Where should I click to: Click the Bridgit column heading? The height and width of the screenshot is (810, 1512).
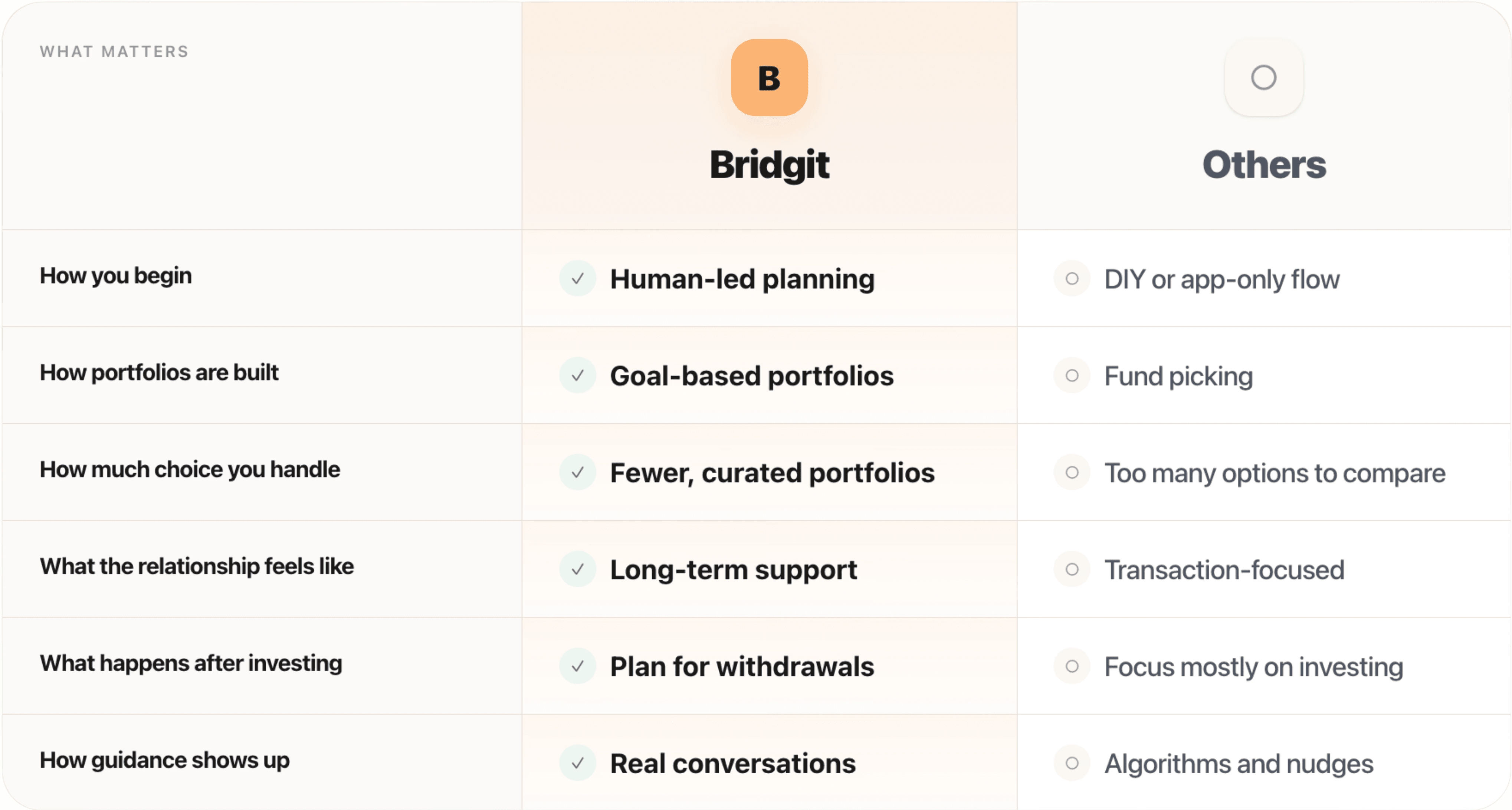pyautogui.click(x=769, y=164)
